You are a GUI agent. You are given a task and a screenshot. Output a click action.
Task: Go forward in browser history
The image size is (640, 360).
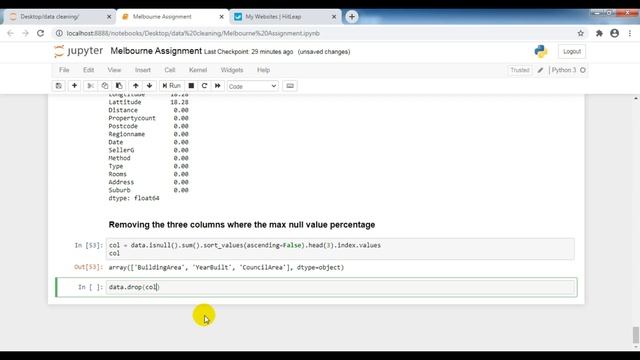tap(25, 33)
